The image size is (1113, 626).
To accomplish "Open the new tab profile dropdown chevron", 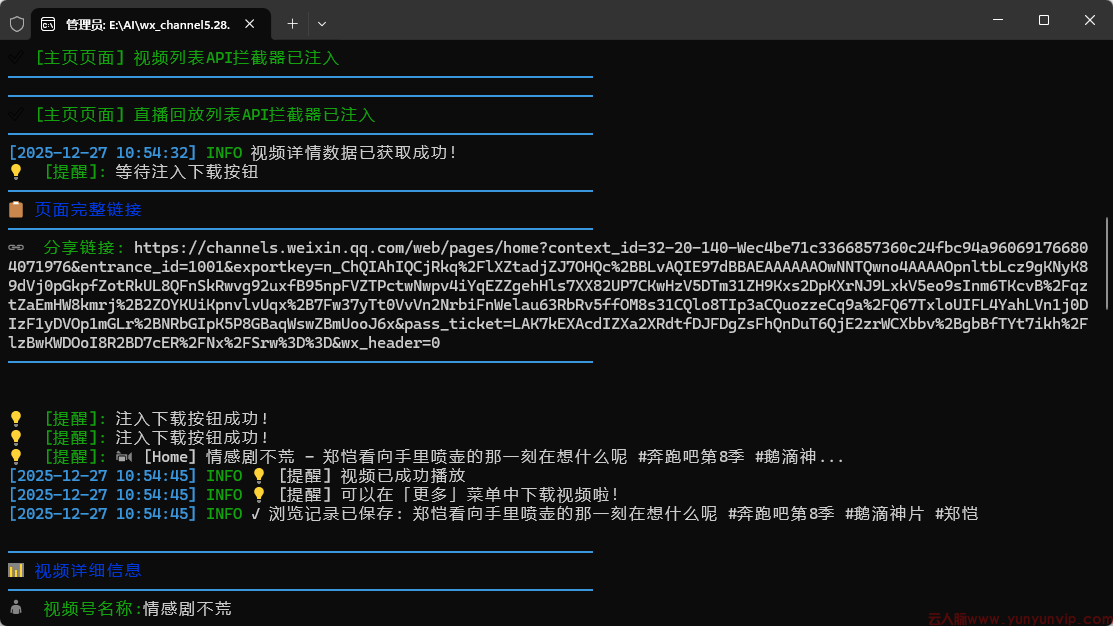I will click(322, 23).
